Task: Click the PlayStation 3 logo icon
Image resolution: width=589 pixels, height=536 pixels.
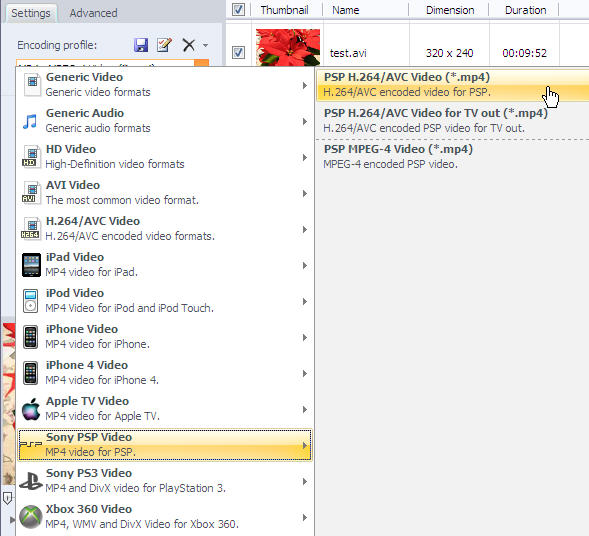Action: click(x=31, y=481)
